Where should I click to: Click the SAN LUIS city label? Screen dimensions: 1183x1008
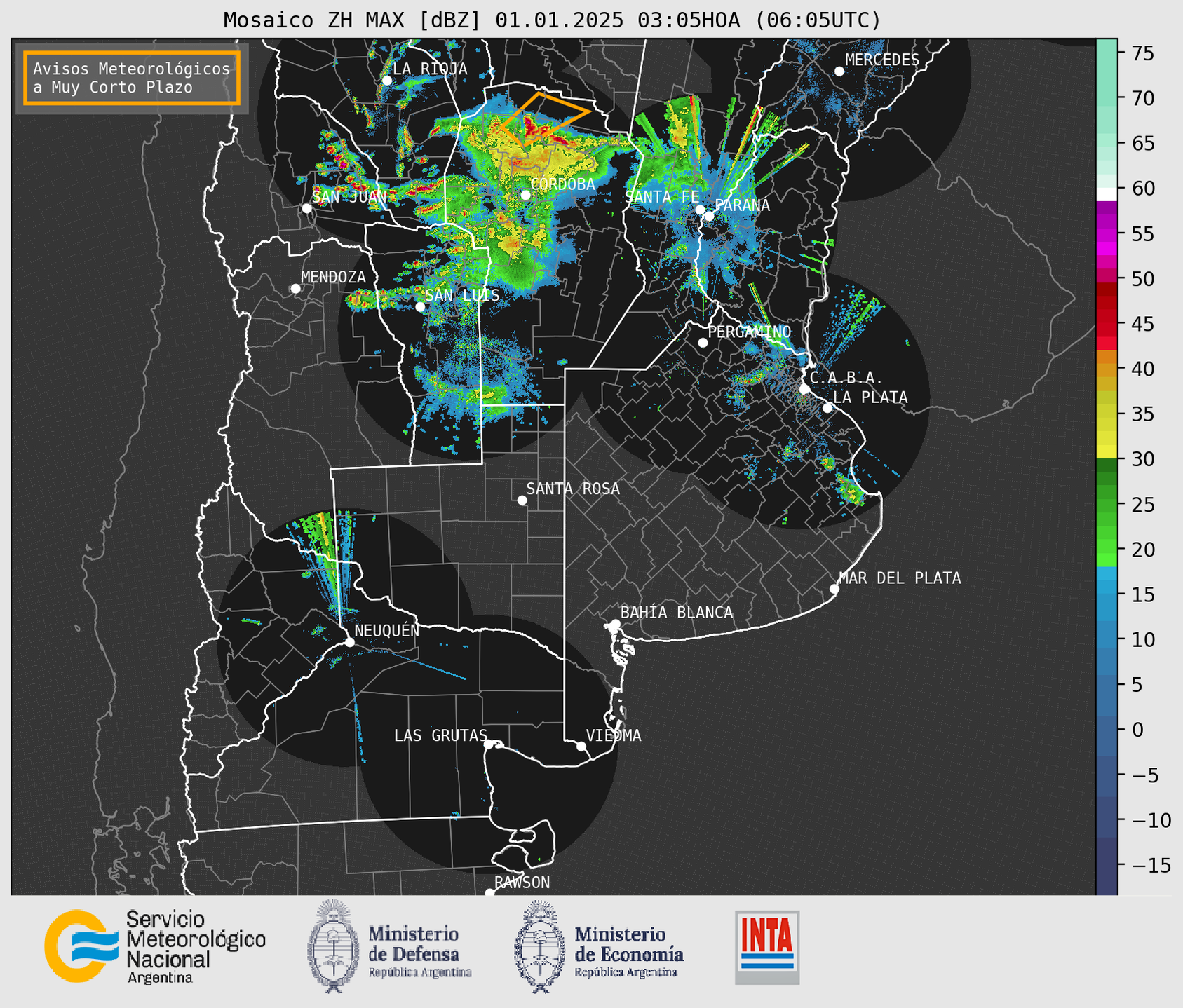point(462,295)
